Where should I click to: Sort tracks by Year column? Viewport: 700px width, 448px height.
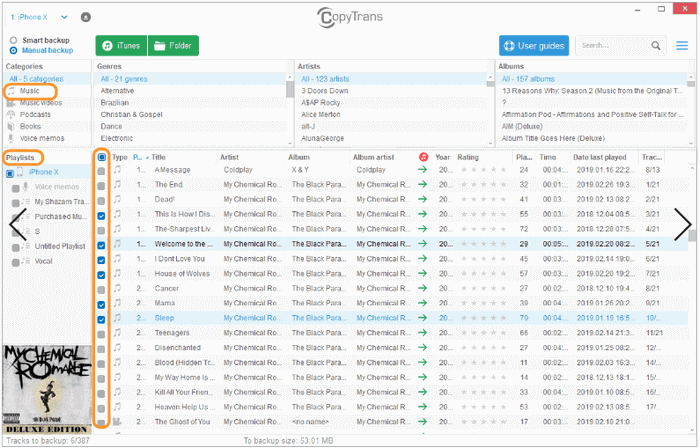pyautogui.click(x=442, y=157)
